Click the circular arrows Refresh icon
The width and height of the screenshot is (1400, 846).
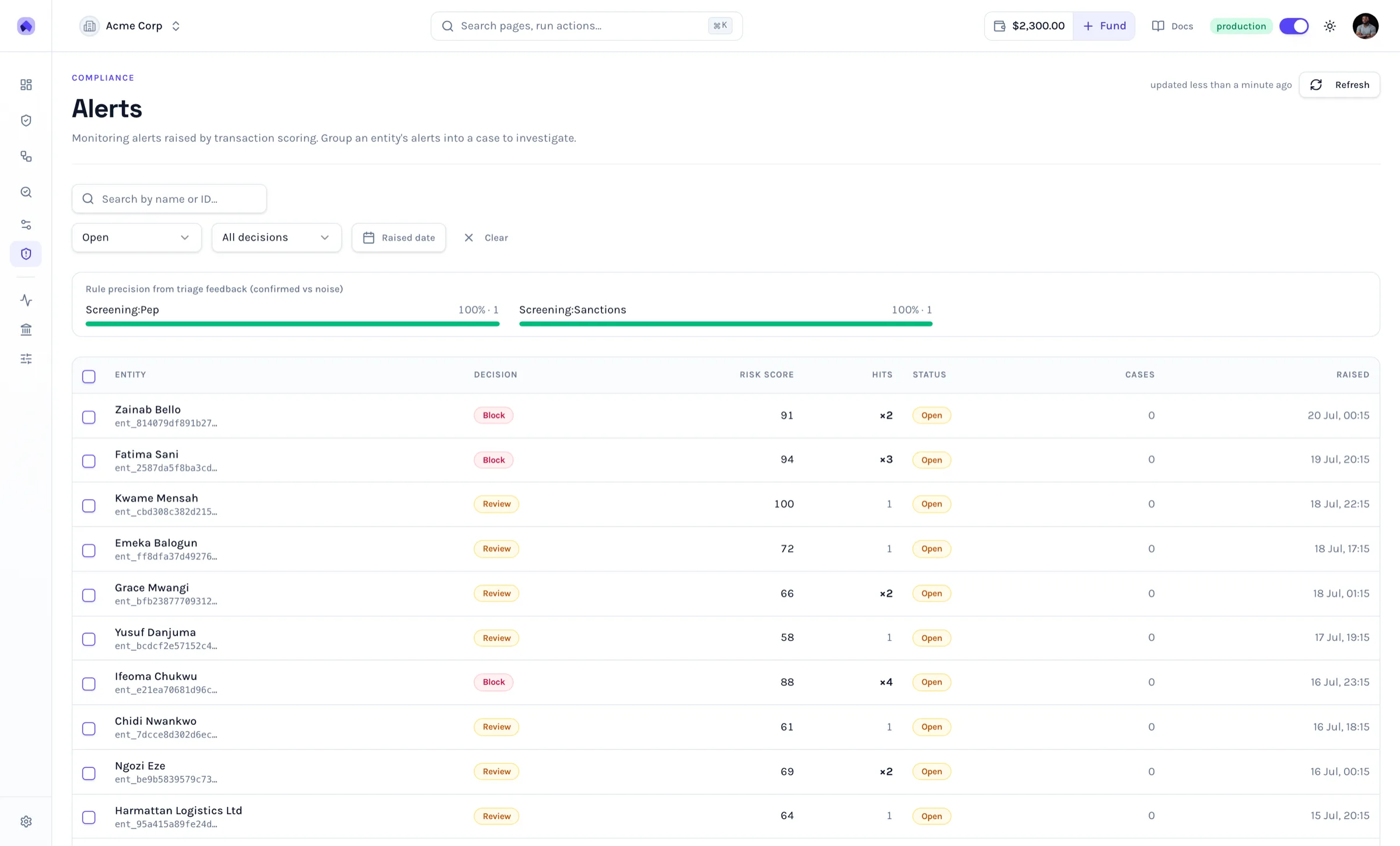[x=1315, y=85]
